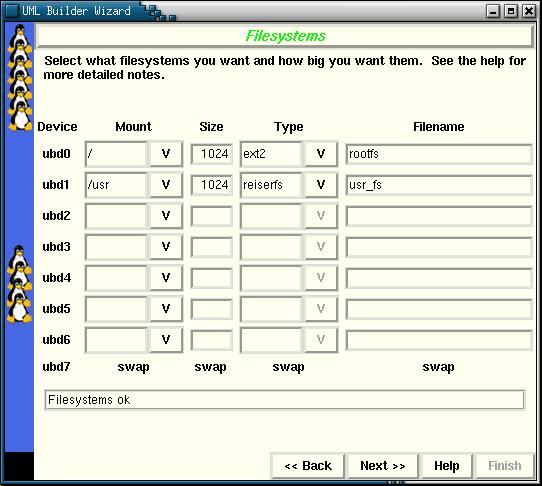542x486 pixels.
Task: Proceed with the Next >> button
Action: coord(383,466)
